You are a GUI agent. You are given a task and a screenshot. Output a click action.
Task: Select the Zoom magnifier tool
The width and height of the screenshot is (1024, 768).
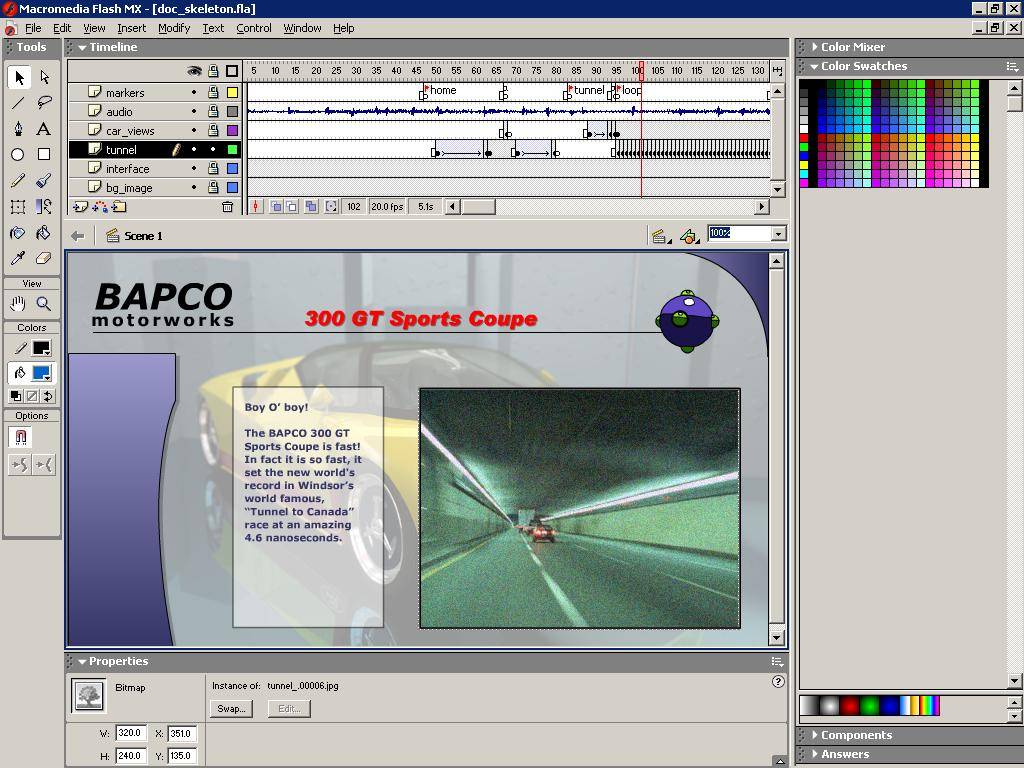click(44, 303)
